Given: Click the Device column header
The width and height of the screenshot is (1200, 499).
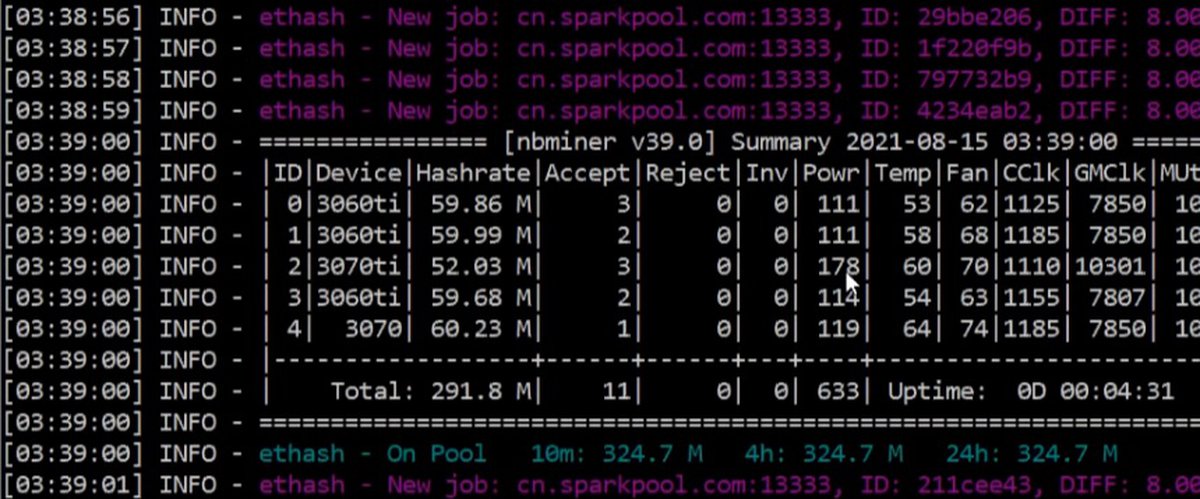Looking at the screenshot, I should pyautogui.click(x=359, y=173).
